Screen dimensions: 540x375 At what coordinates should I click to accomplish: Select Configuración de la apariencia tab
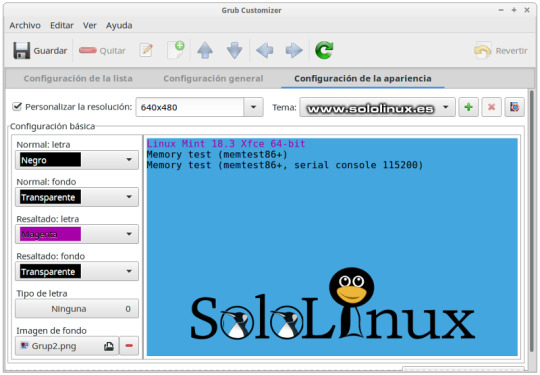tap(363, 79)
